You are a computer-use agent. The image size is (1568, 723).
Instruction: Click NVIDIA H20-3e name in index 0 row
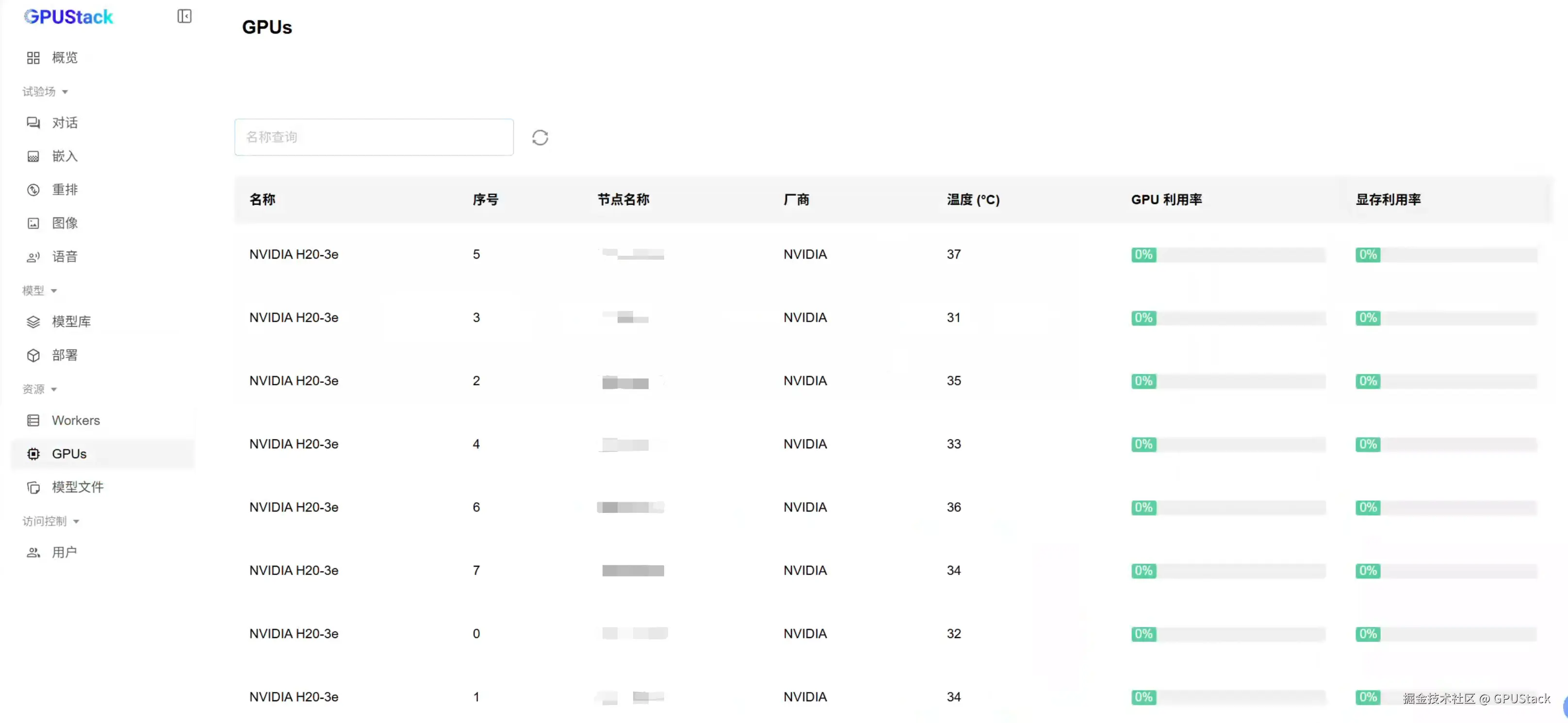pyautogui.click(x=294, y=634)
